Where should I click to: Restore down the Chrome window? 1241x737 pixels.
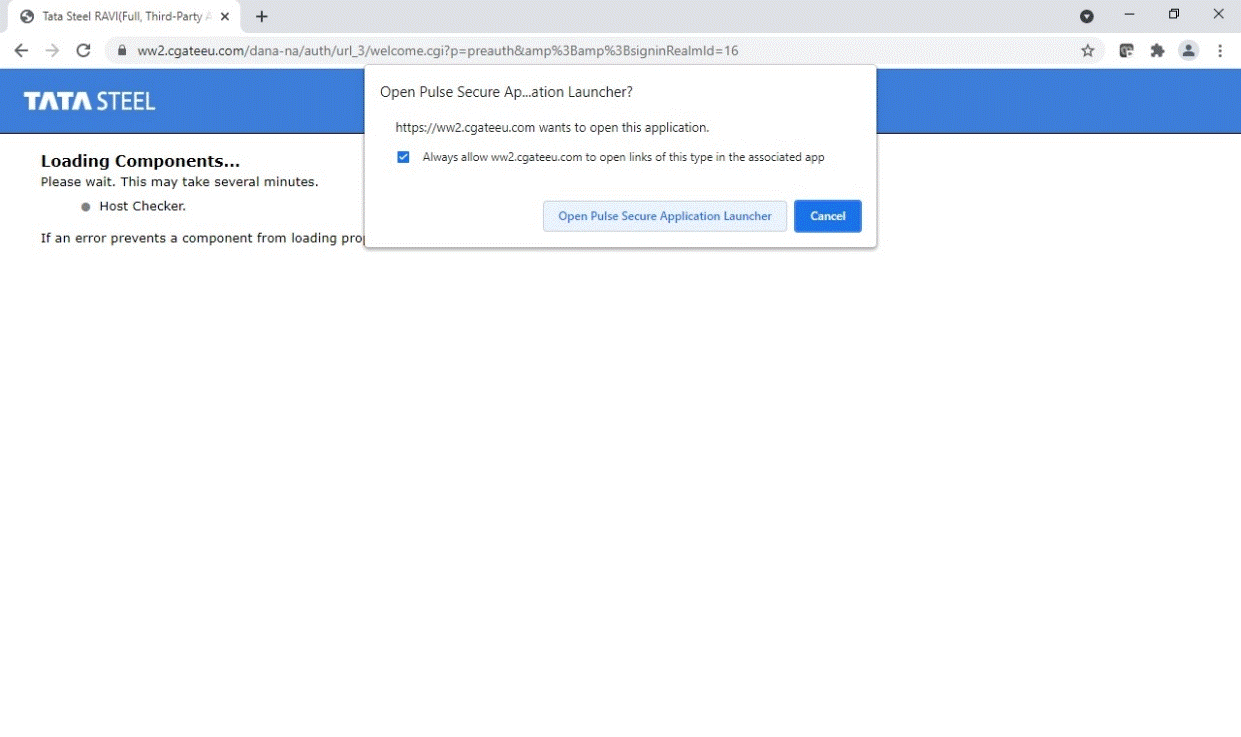[1174, 15]
